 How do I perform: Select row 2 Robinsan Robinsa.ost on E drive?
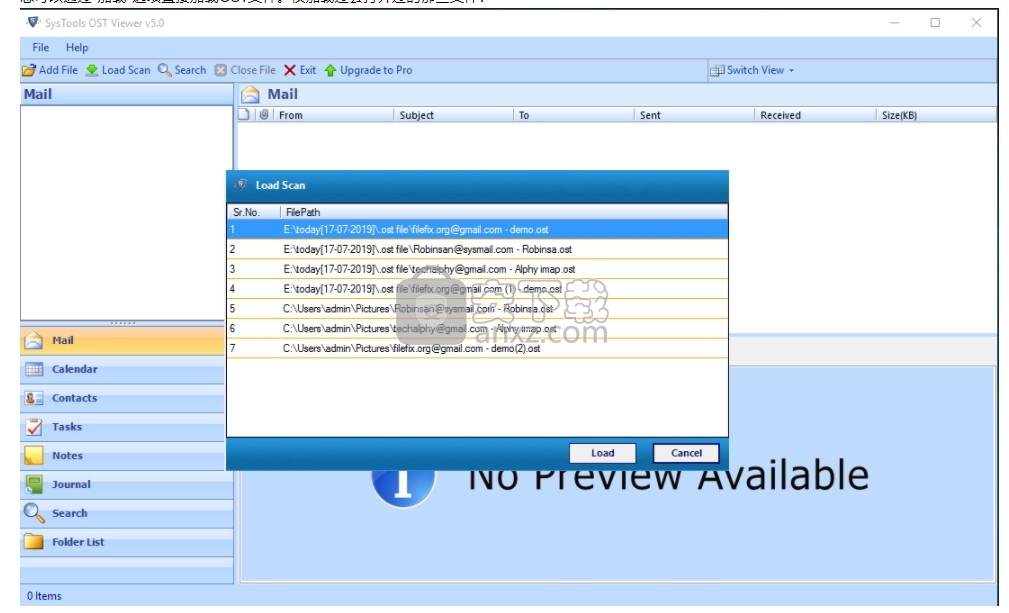click(477, 250)
